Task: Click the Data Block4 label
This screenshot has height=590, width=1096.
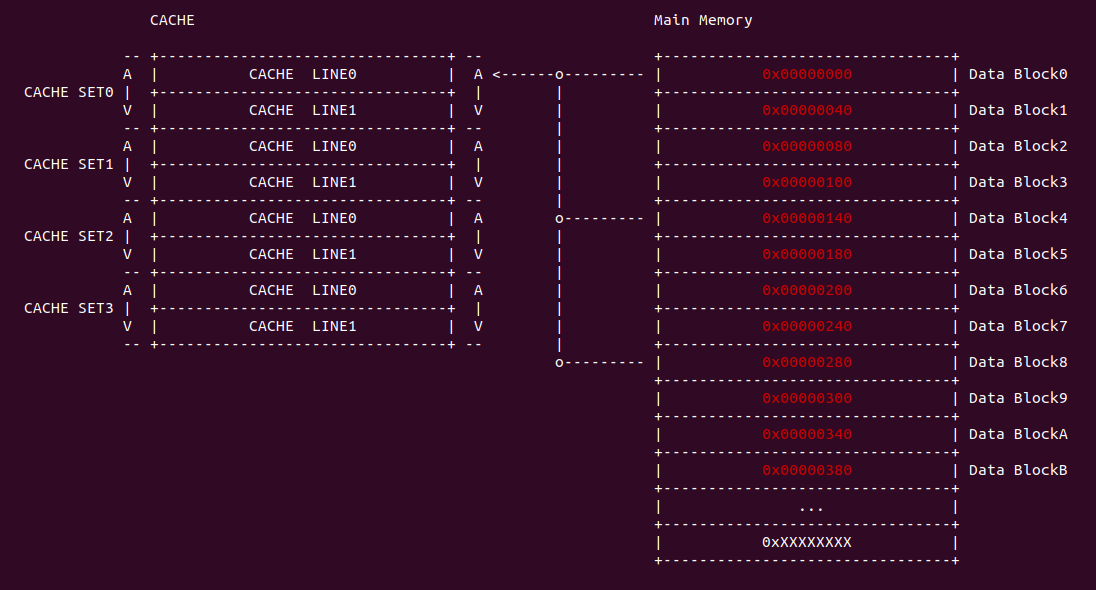Action: [1018, 218]
